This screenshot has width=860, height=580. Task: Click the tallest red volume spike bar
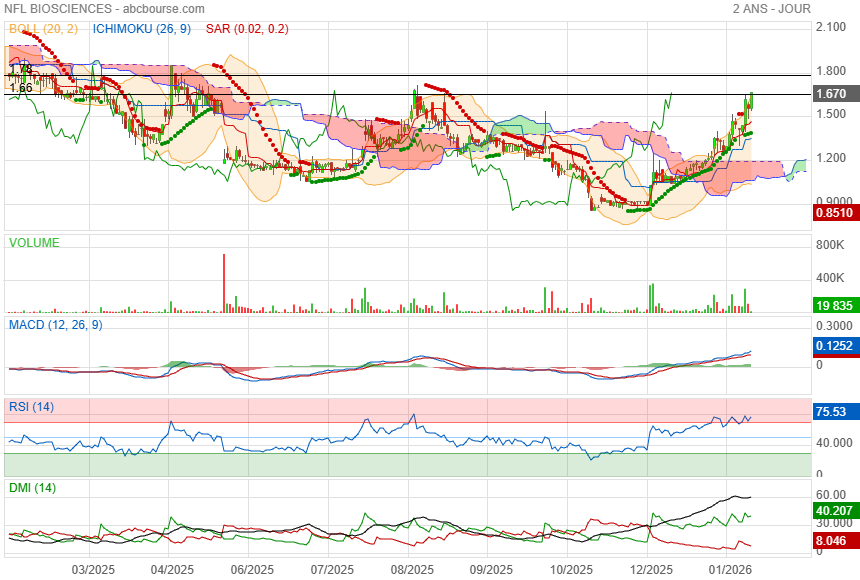click(x=224, y=284)
